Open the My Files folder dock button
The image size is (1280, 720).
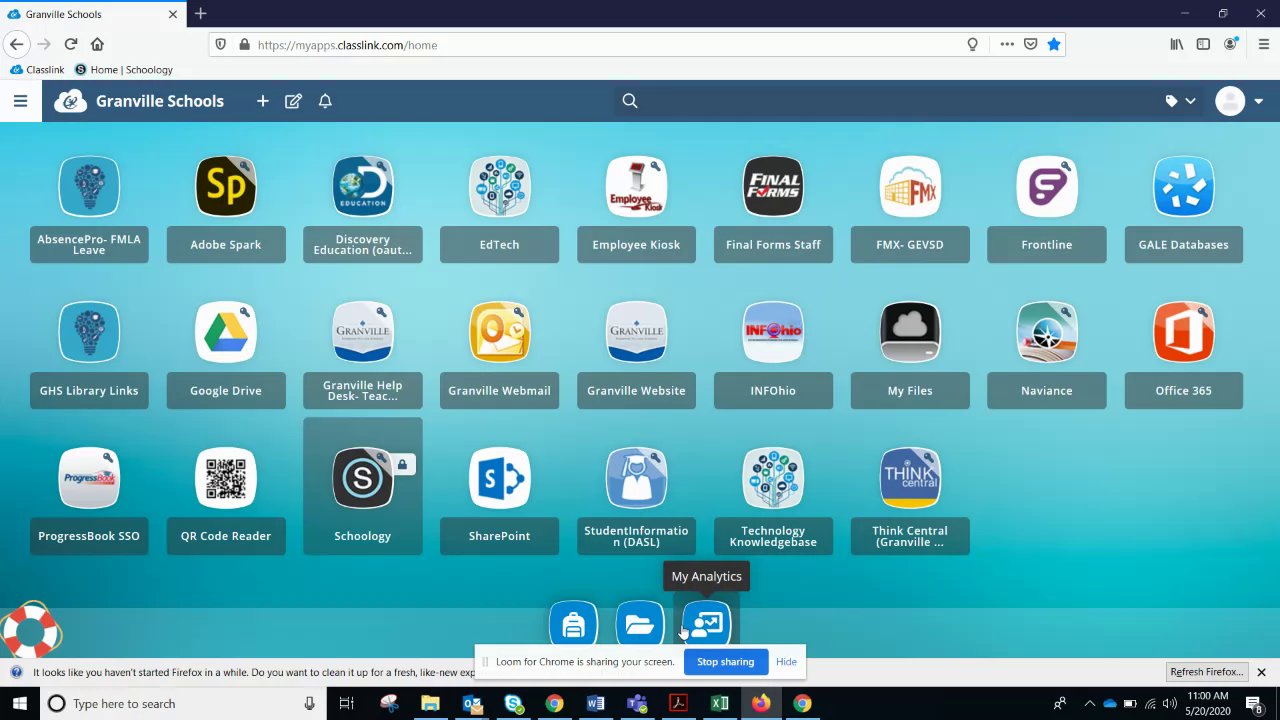[640, 626]
